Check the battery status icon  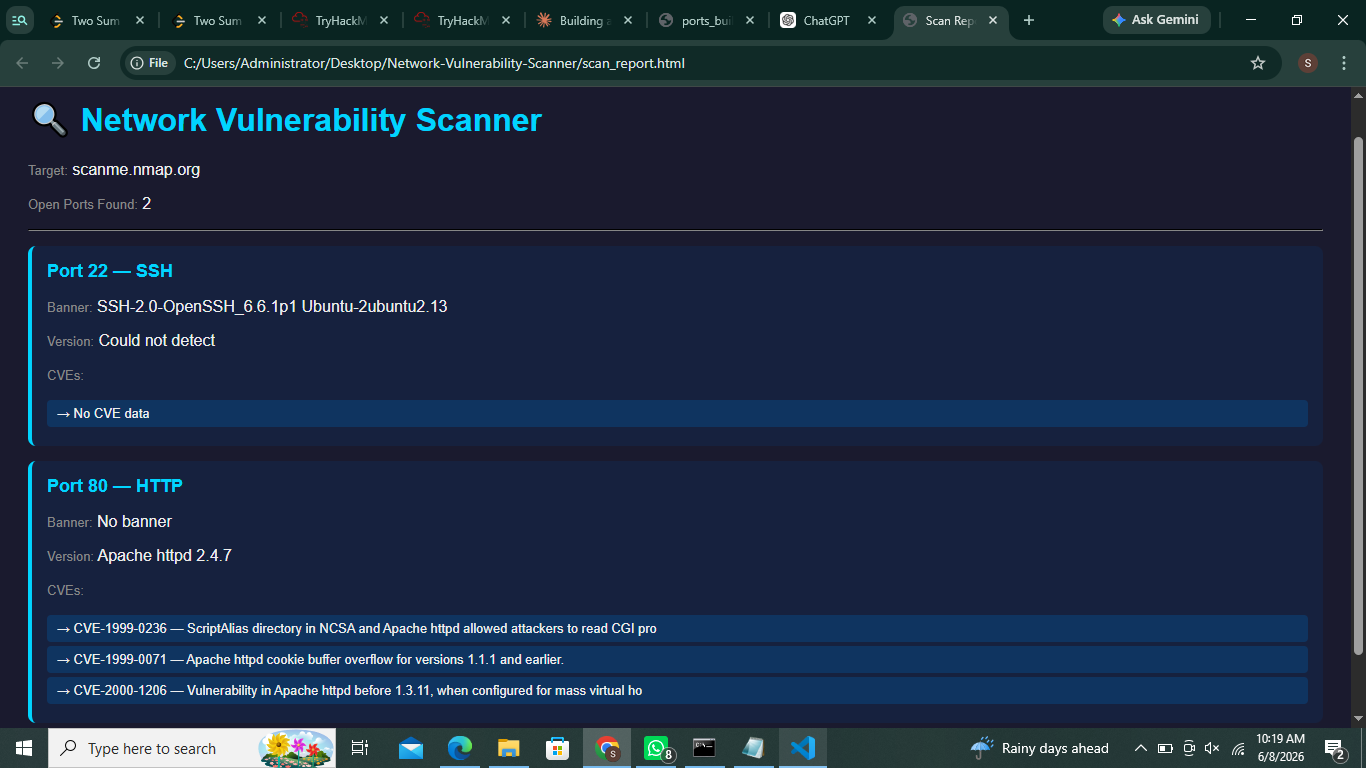click(1165, 748)
